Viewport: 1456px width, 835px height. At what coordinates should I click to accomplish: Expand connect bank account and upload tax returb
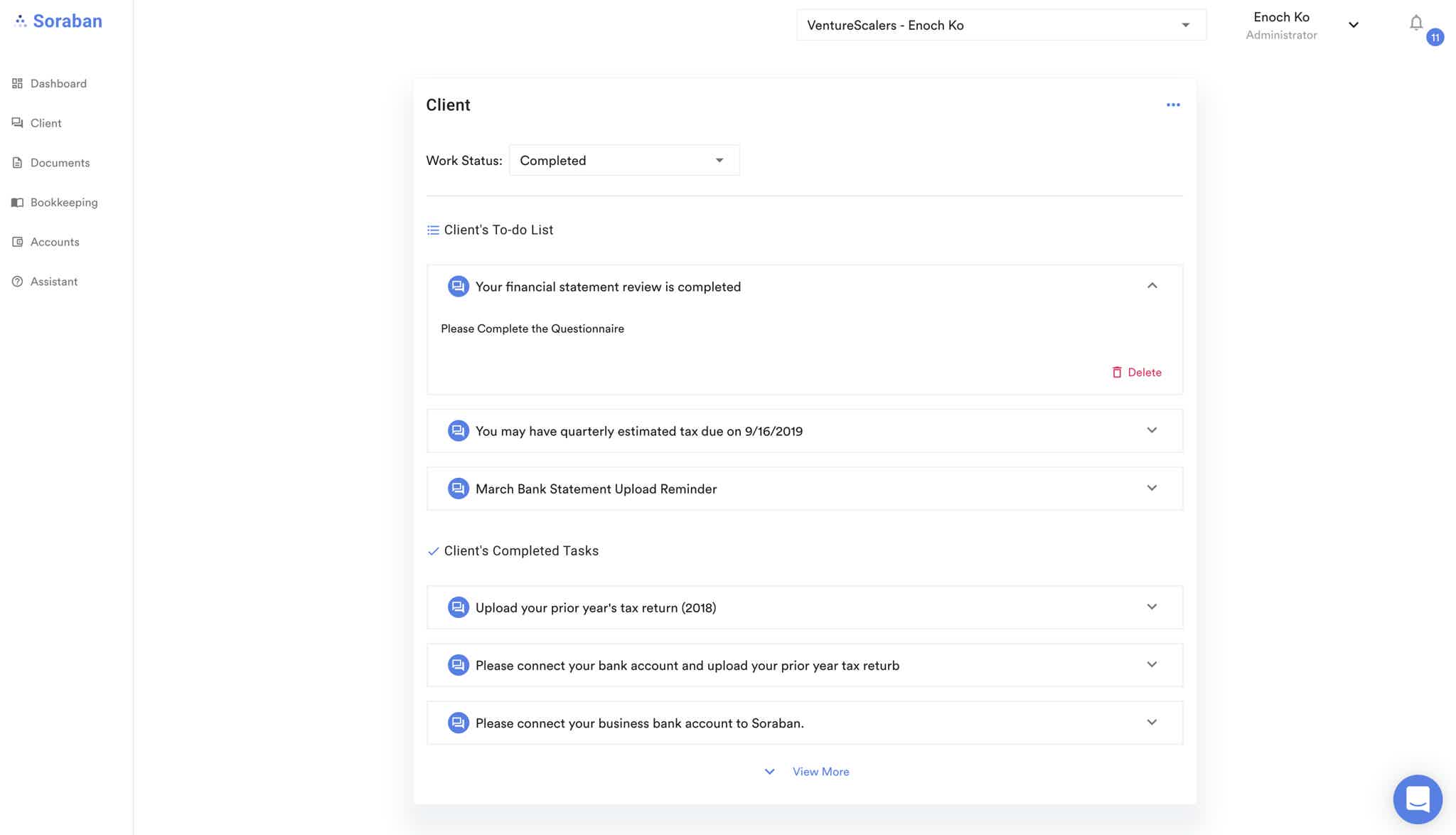(x=1152, y=664)
